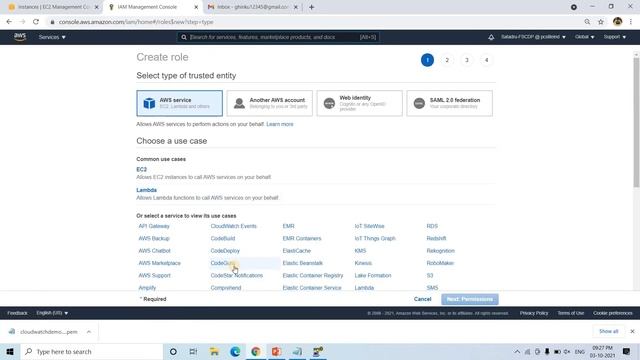Cancel the role creation

pos(422,299)
